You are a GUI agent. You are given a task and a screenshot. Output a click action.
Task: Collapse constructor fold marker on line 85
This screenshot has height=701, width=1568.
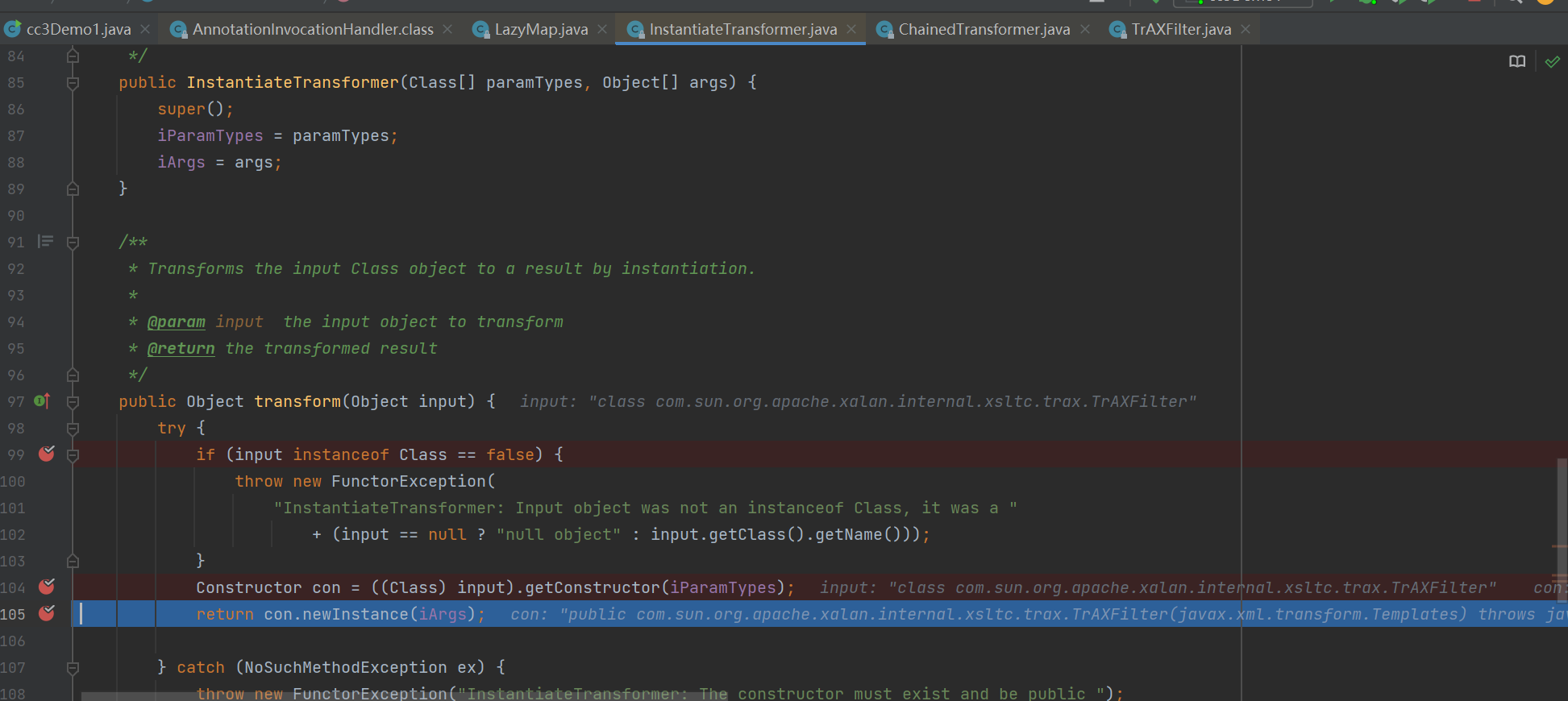pyautogui.click(x=73, y=83)
